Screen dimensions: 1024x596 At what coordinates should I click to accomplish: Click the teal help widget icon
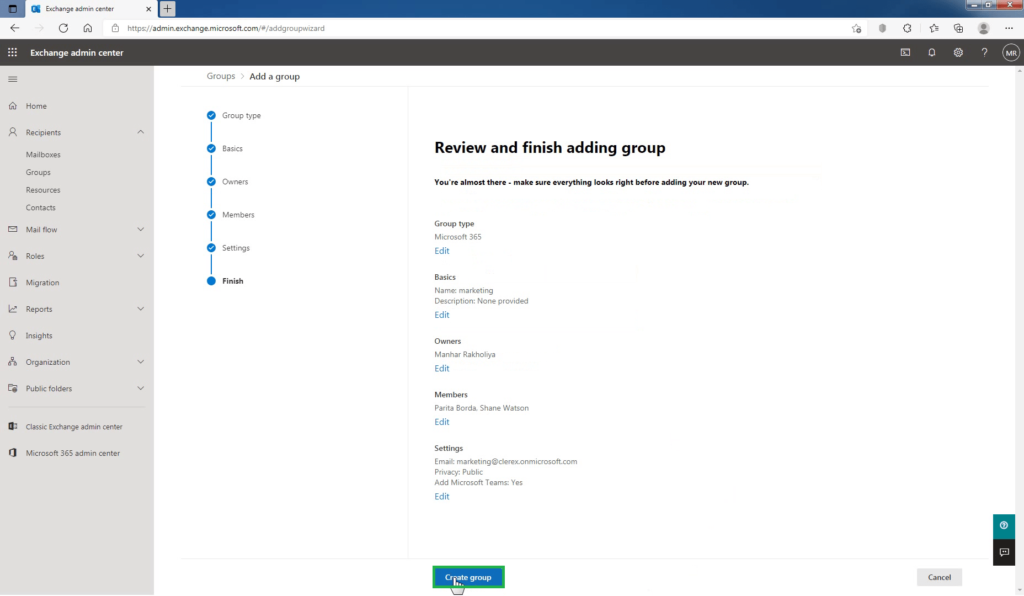[x=1004, y=525]
